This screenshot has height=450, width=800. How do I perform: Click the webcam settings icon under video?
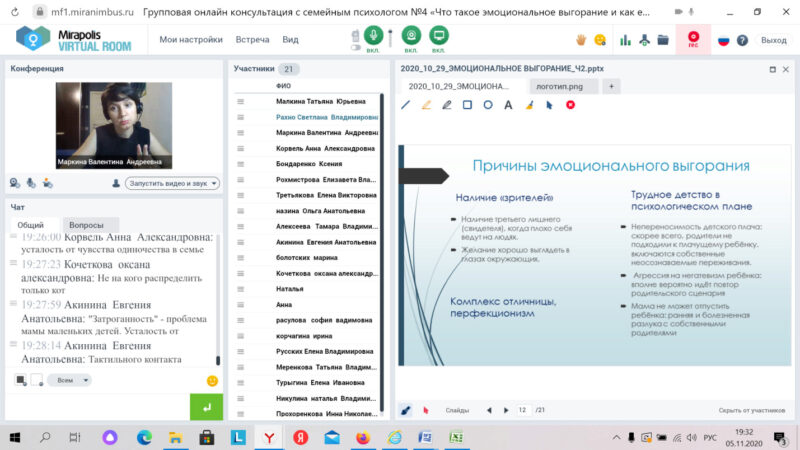click(x=15, y=183)
